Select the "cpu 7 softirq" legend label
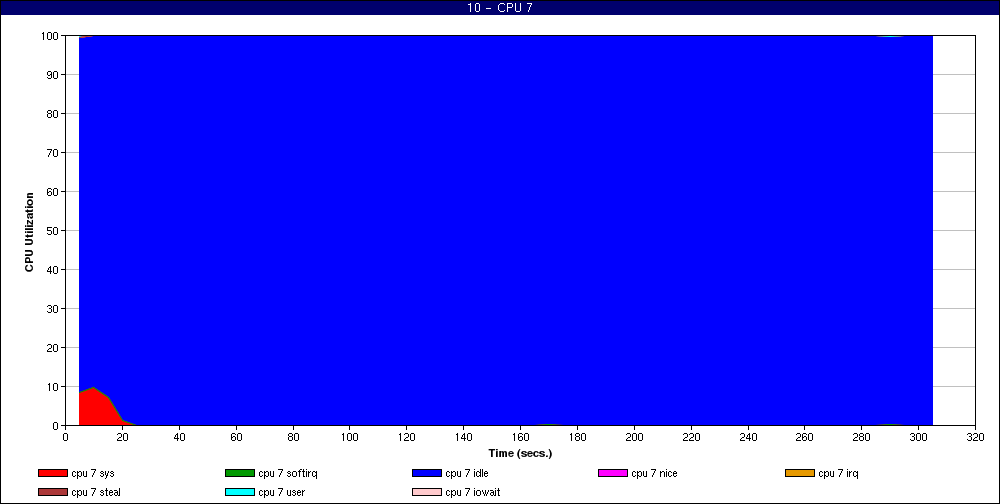 [287, 473]
